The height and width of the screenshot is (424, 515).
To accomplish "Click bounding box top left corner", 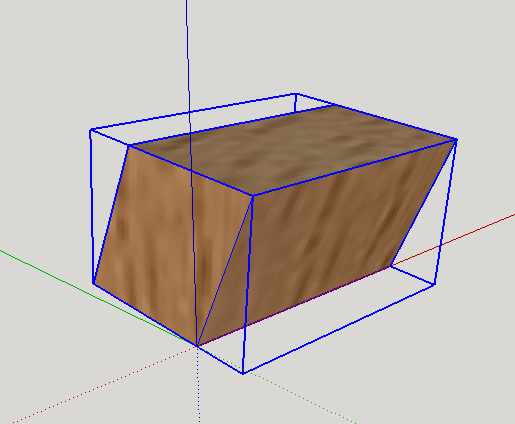I will [91, 130].
